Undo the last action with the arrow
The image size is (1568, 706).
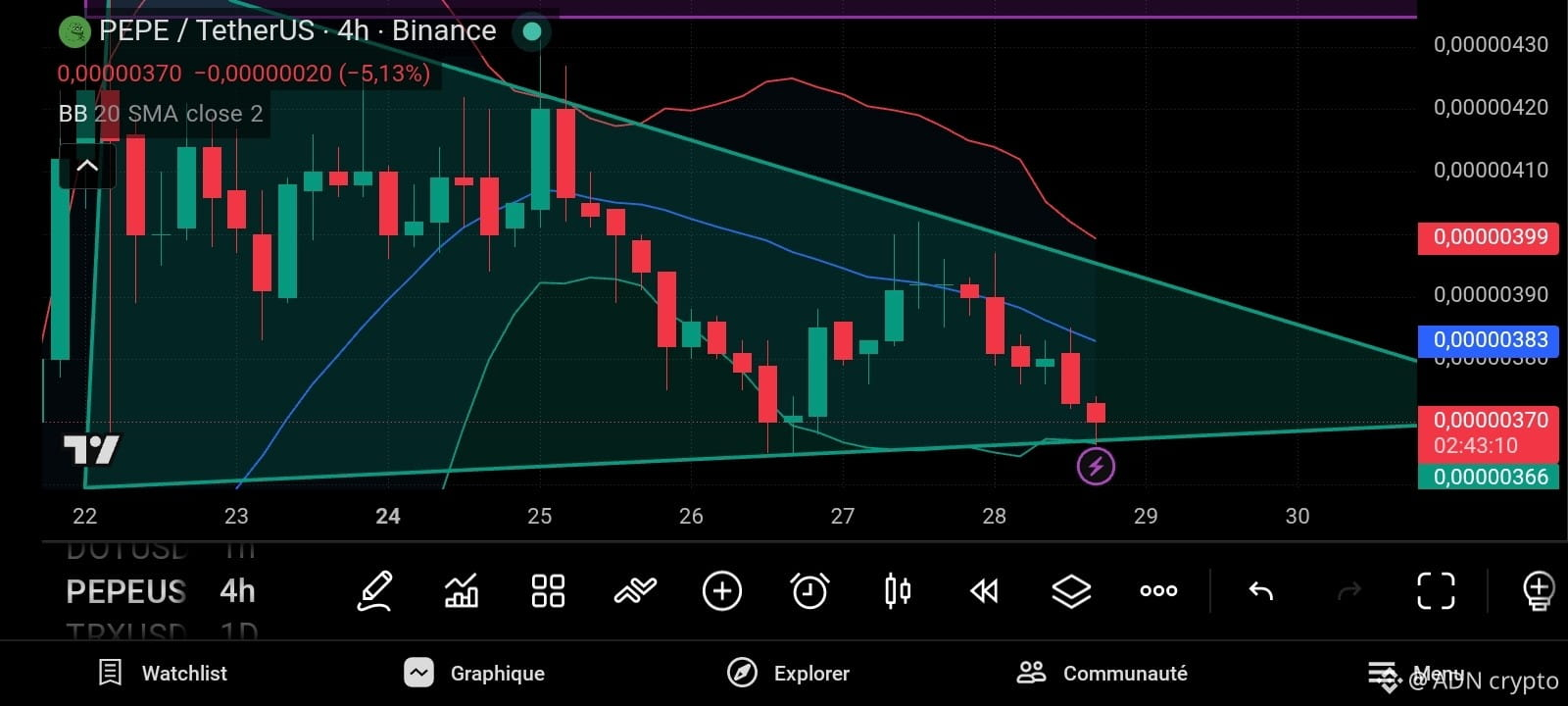(1261, 591)
